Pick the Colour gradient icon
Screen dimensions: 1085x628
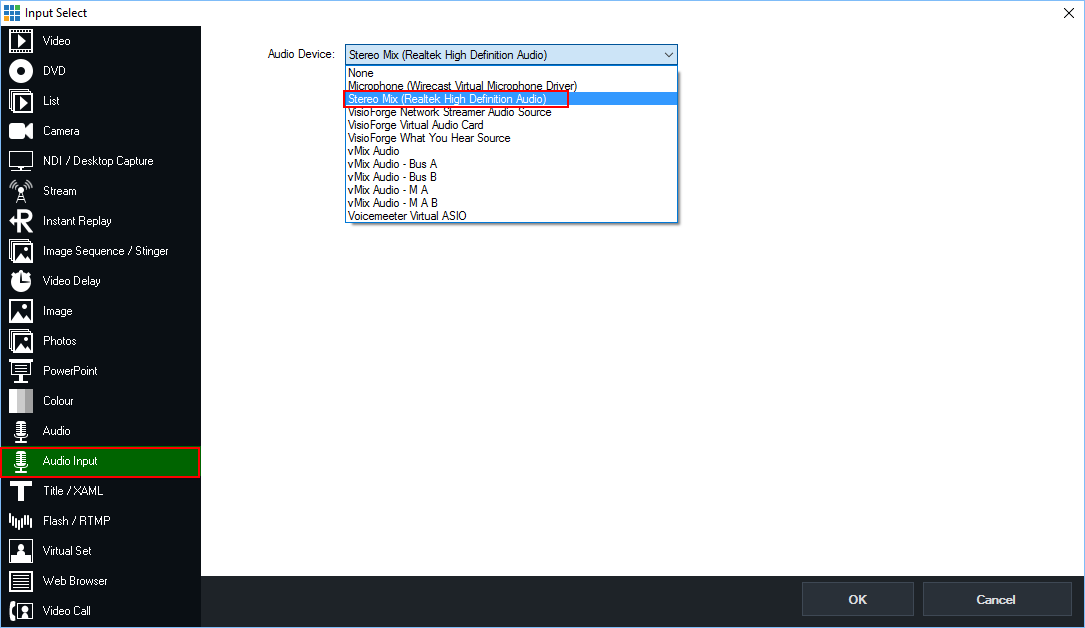(21, 401)
